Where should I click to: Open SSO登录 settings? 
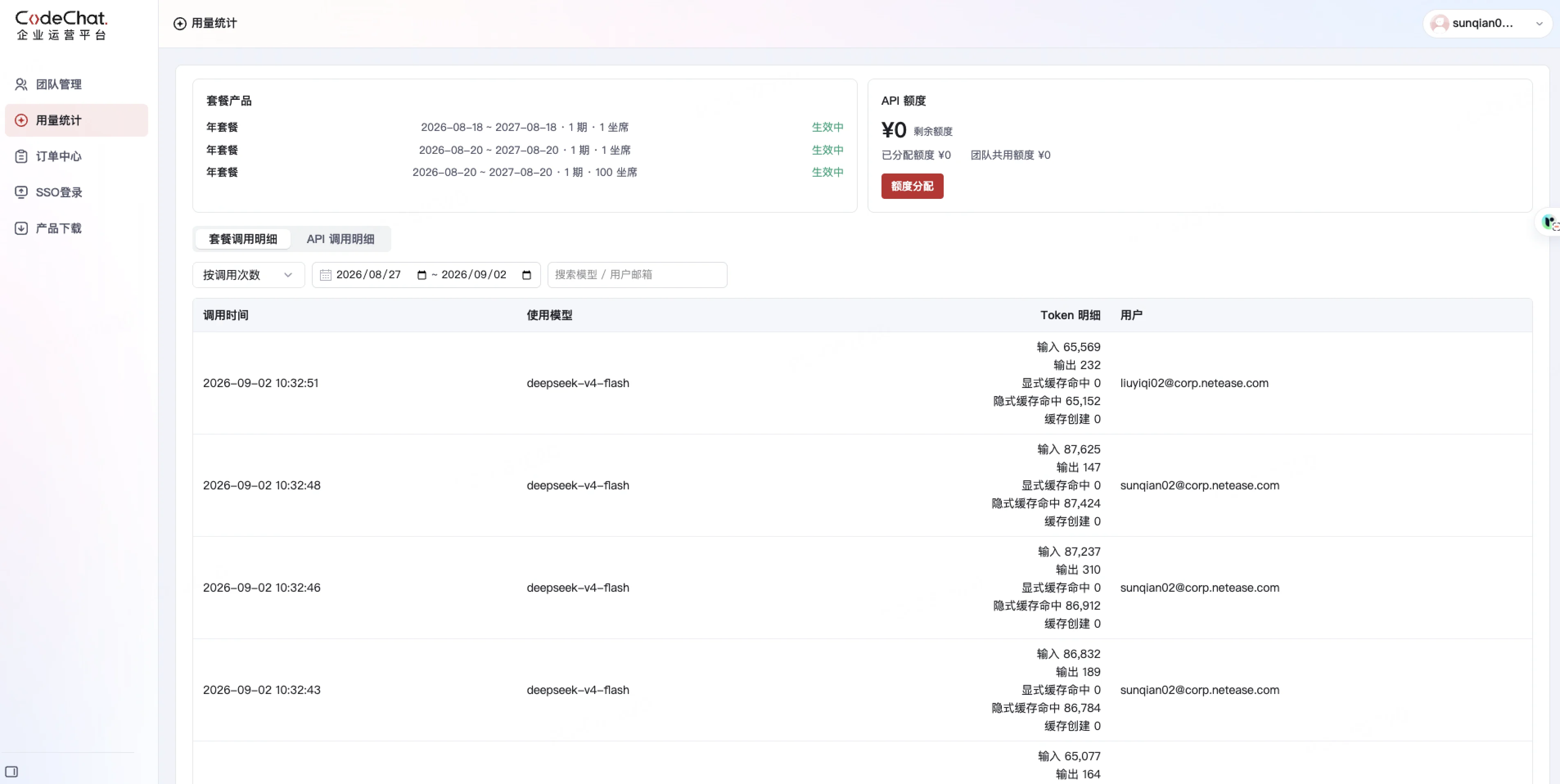[76, 192]
